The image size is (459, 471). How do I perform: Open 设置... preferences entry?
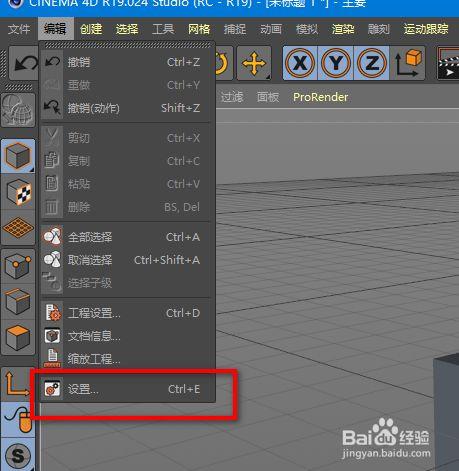(126, 389)
